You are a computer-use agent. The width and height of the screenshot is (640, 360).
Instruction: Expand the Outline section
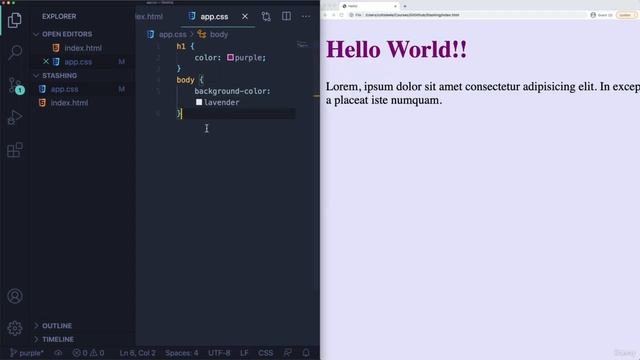57,326
